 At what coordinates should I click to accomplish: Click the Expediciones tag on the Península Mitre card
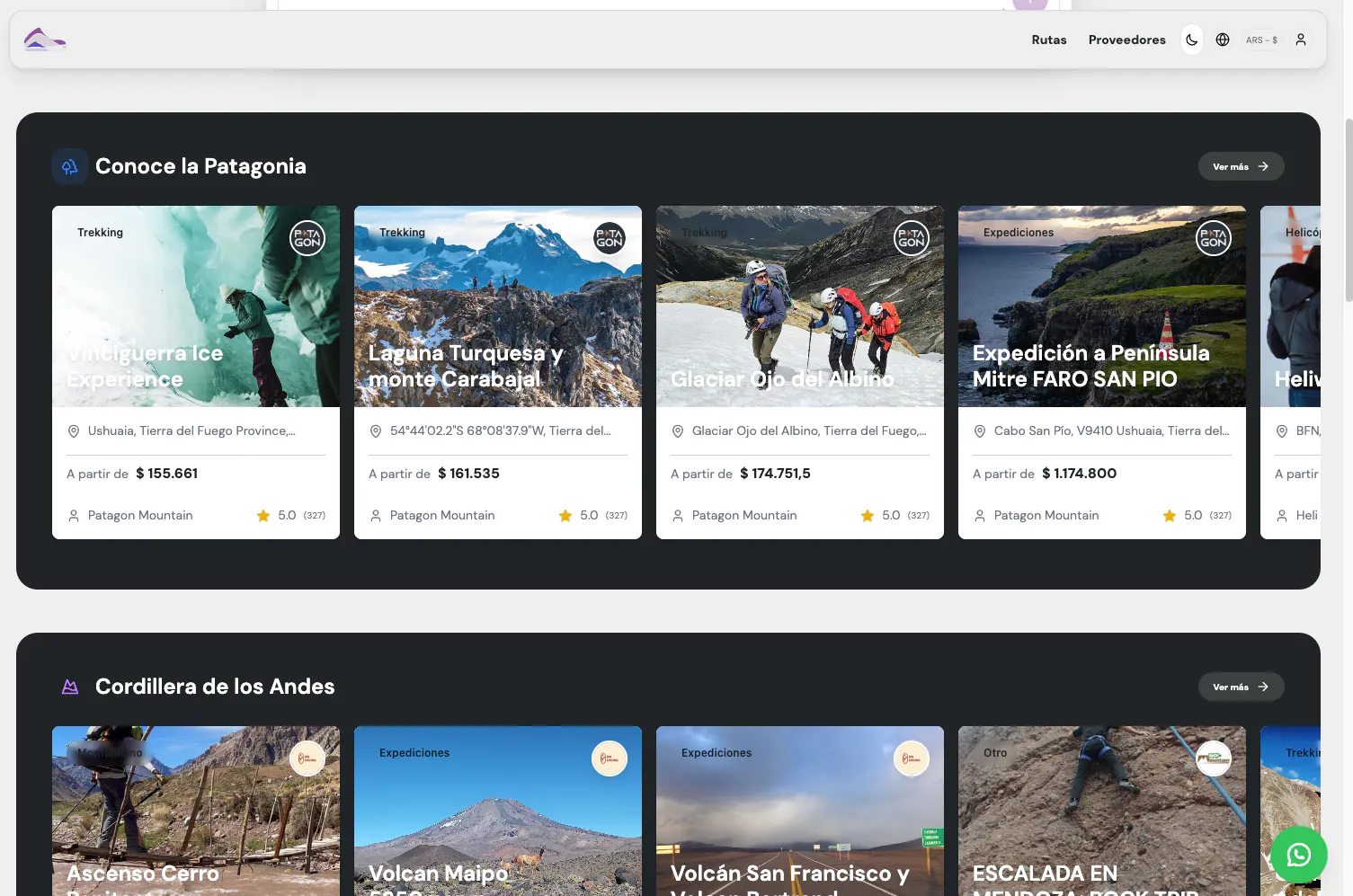(x=1019, y=233)
